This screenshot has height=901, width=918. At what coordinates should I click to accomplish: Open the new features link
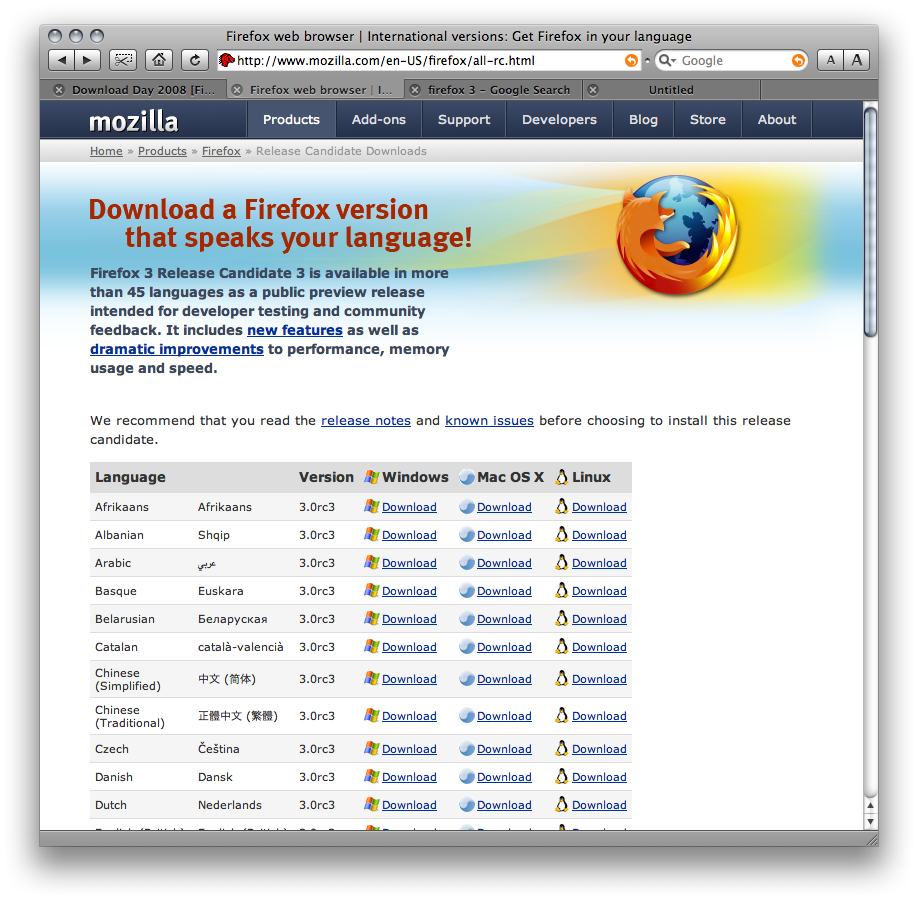coord(294,330)
